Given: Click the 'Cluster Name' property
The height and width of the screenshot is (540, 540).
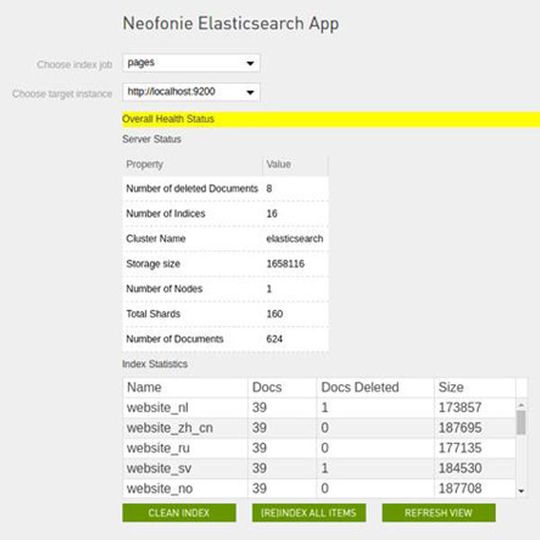Looking at the screenshot, I should (x=156, y=239).
